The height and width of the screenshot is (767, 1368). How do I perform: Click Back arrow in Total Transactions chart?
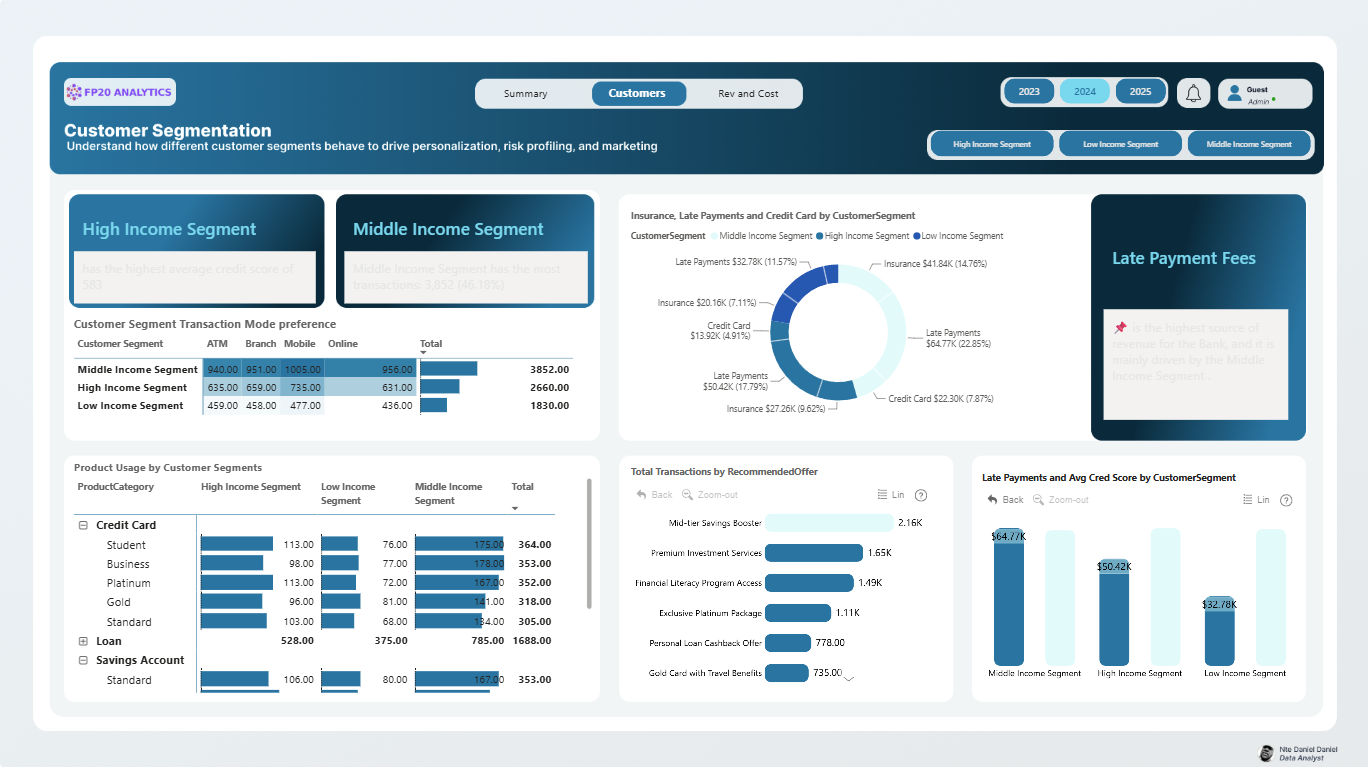point(642,495)
